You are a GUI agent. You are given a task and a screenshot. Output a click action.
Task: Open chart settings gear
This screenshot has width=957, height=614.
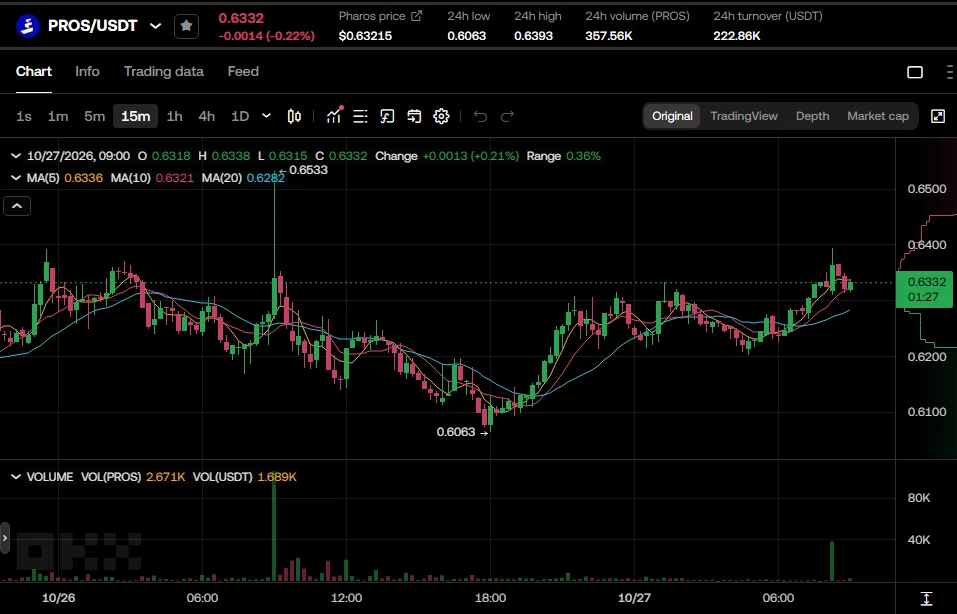click(441, 116)
